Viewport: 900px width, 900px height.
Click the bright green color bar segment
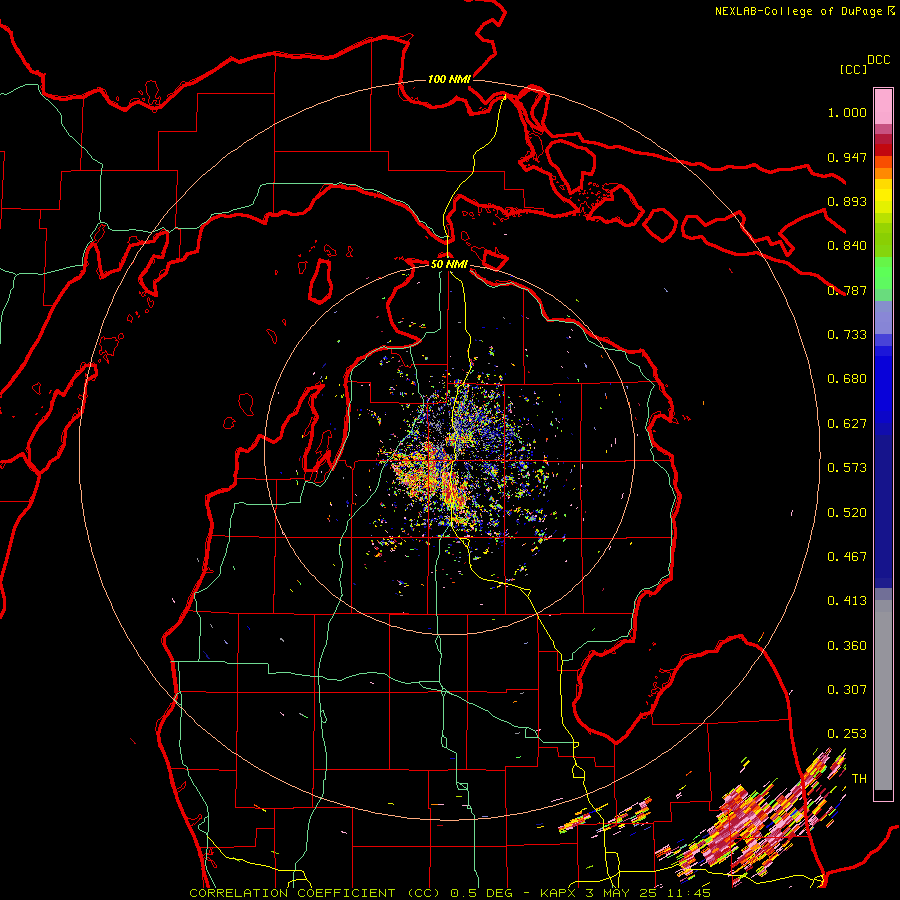tap(883, 273)
